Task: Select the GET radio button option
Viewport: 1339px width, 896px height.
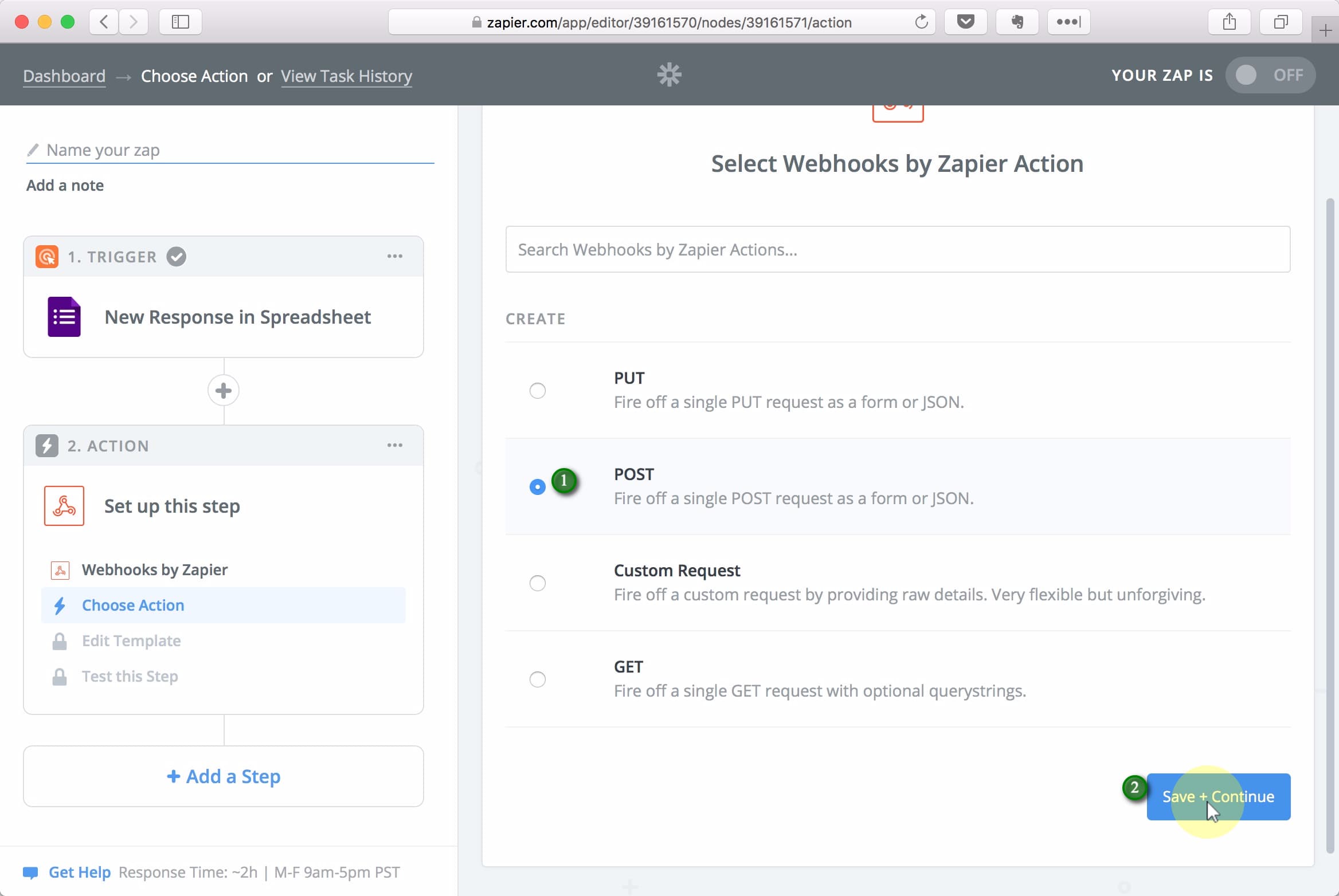Action: [x=537, y=679]
